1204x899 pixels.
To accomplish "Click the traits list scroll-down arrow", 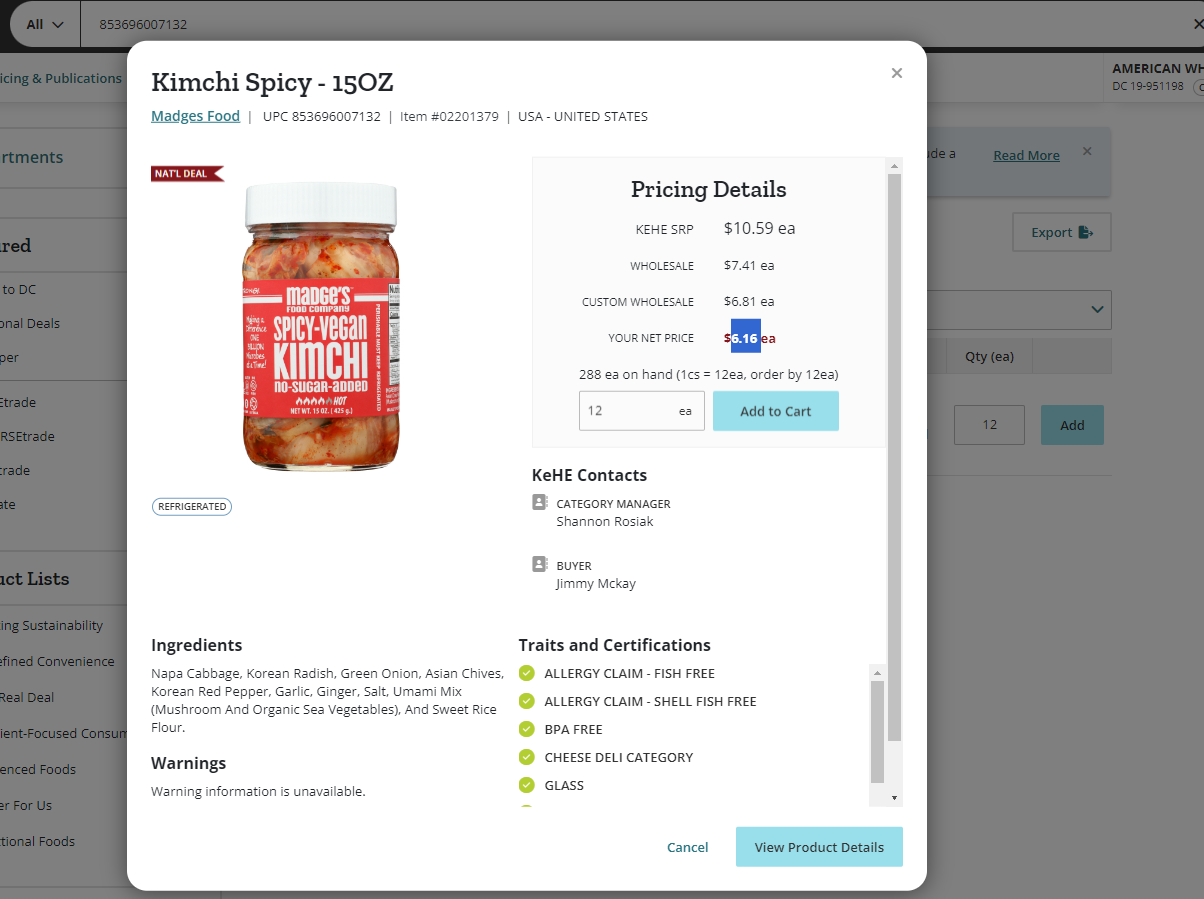I will pyautogui.click(x=894, y=798).
